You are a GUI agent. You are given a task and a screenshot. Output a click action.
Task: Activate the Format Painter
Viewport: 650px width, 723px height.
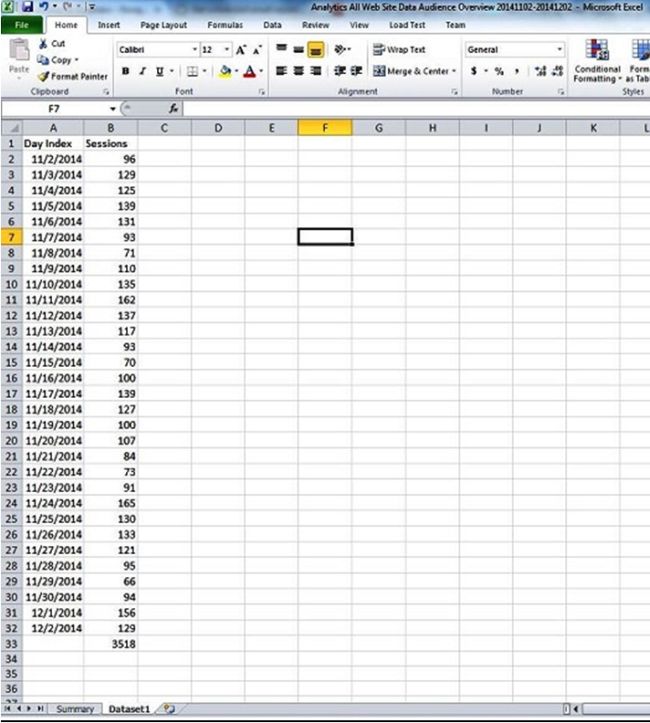[73, 76]
